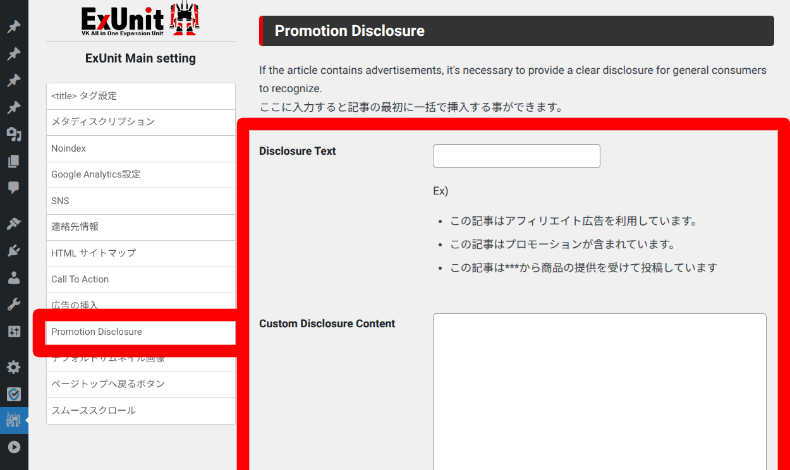Select the SNS settings item
The image size is (790, 470).
pos(140,201)
